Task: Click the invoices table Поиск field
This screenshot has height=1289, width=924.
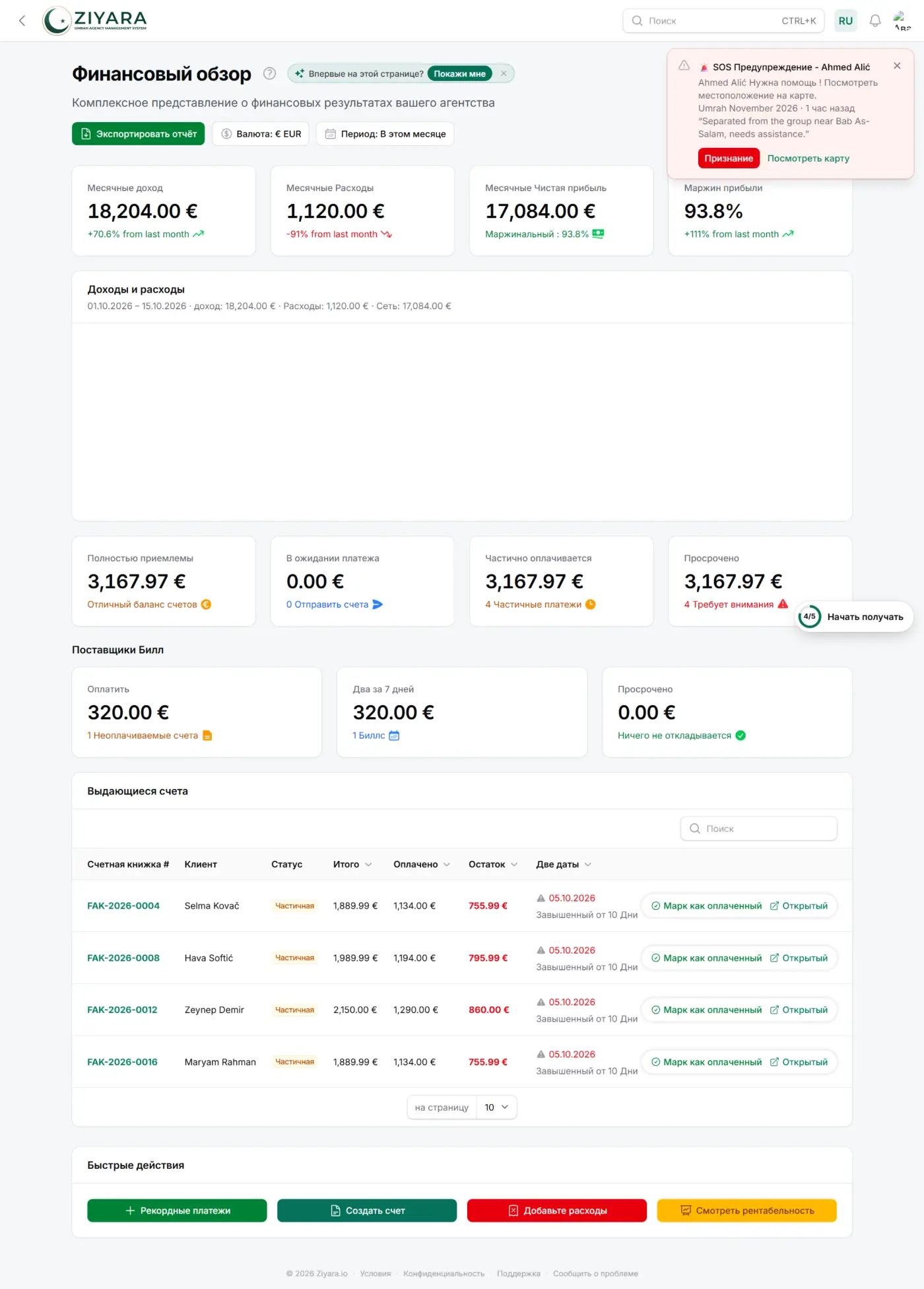Action: tap(759, 829)
